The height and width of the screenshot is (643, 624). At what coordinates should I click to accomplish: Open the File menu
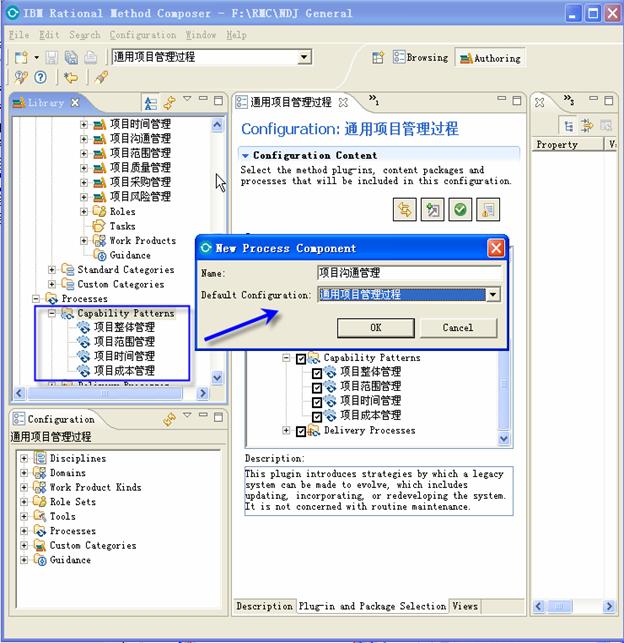(19, 35)
